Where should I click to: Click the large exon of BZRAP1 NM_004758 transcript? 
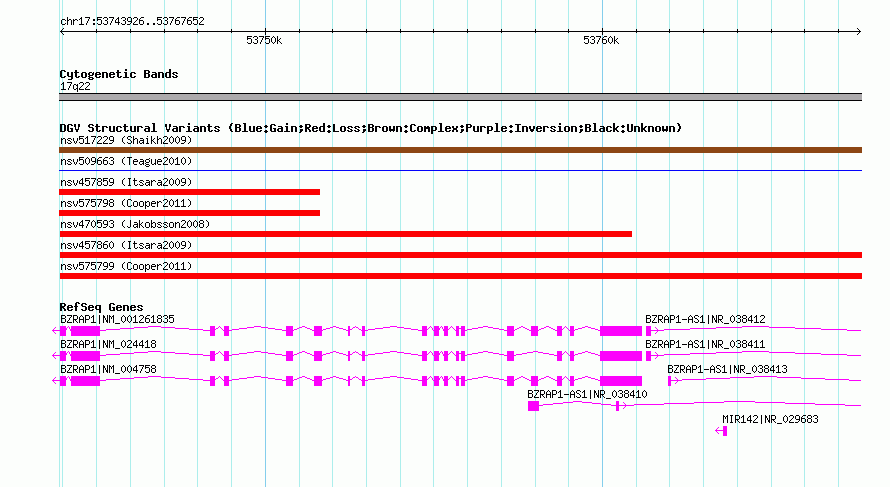pos(621,381)
